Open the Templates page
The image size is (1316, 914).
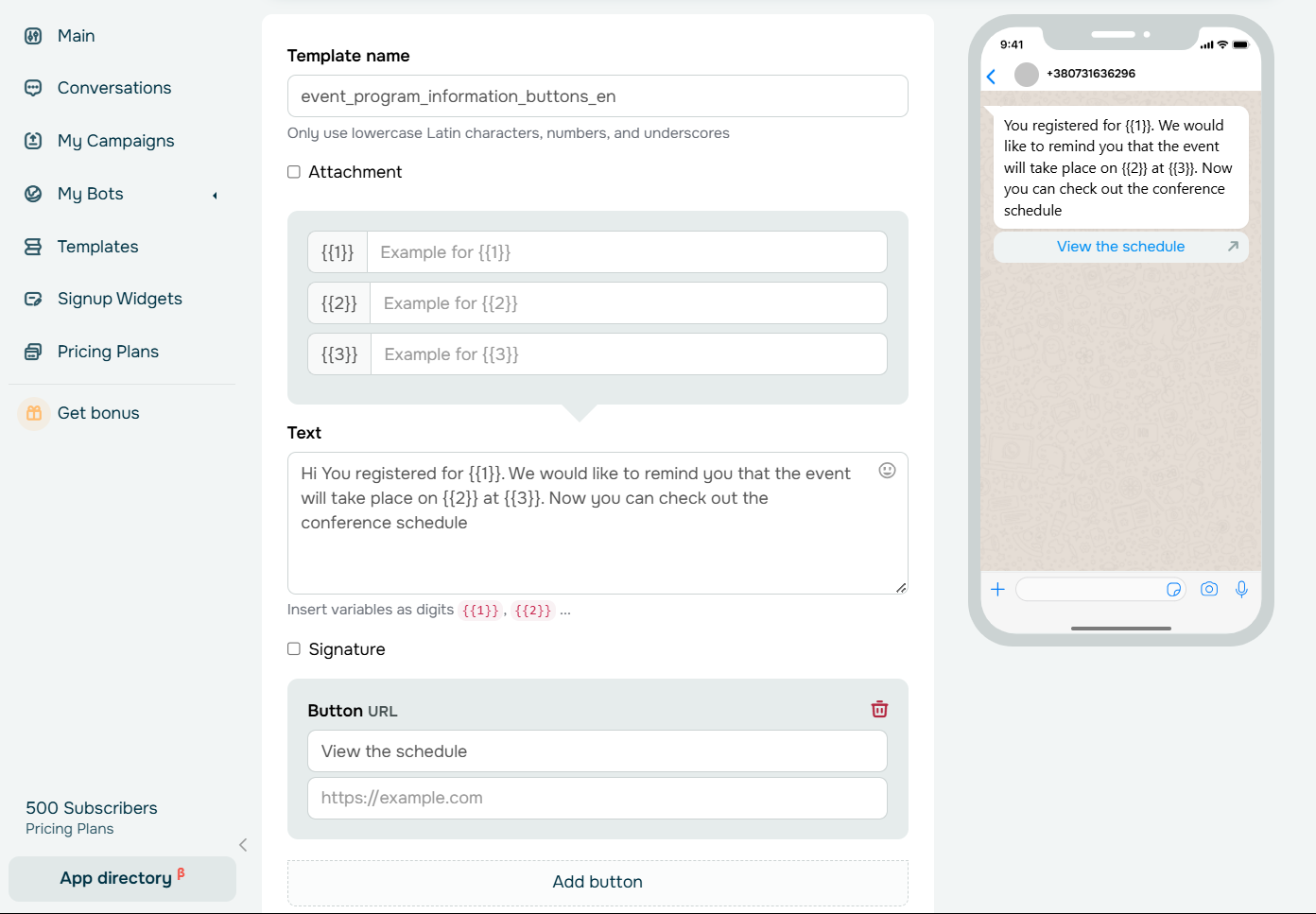pyautogui.click(x=97, y=247)
